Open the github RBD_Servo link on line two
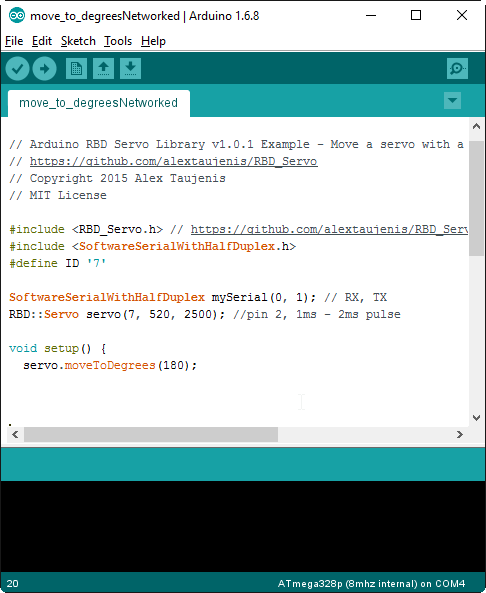This screenshot has width=486, height=593. point(174,161)
